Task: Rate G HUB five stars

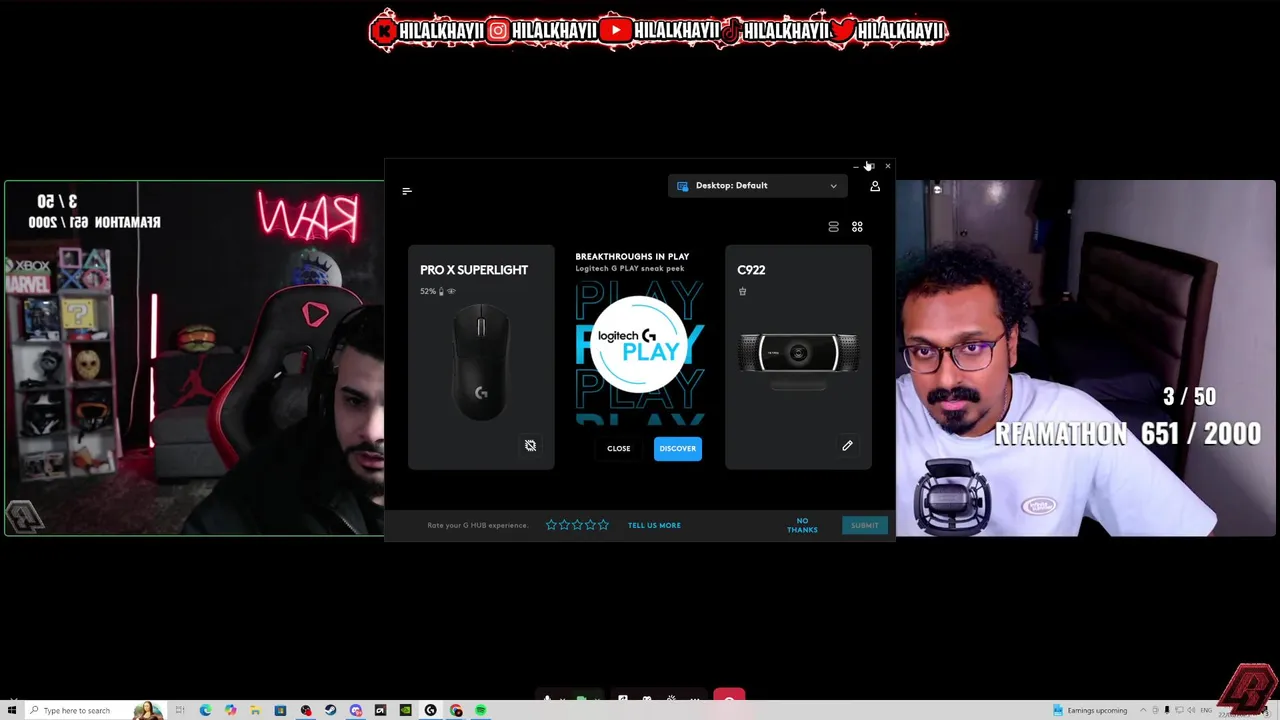Action: coord(603,525)
